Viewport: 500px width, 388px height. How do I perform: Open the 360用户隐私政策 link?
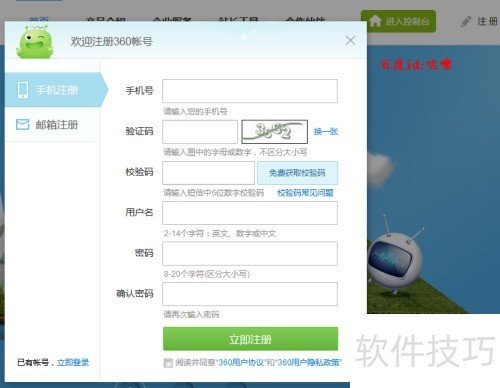tap(308, 362)
